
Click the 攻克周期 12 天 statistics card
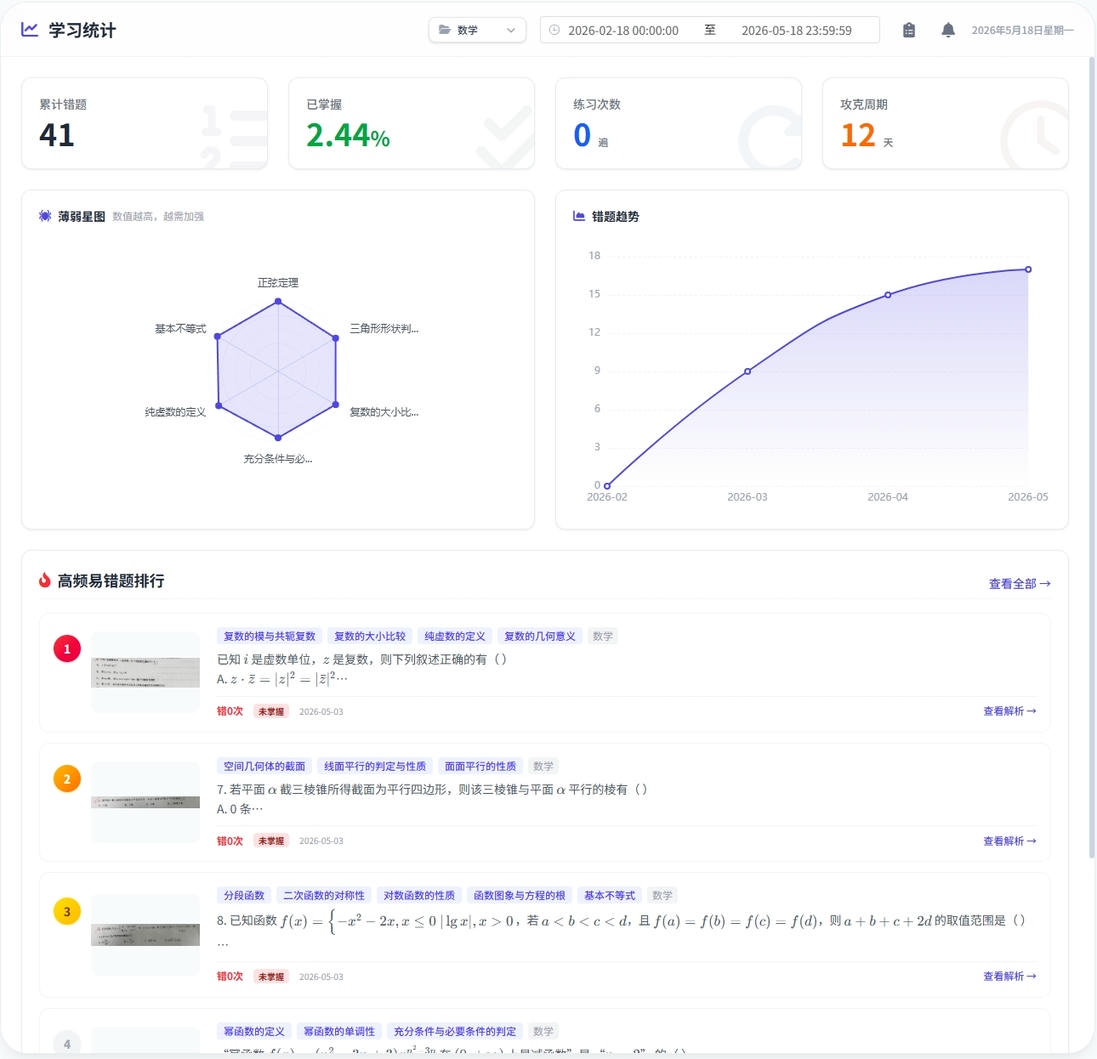tap(945, 123)
